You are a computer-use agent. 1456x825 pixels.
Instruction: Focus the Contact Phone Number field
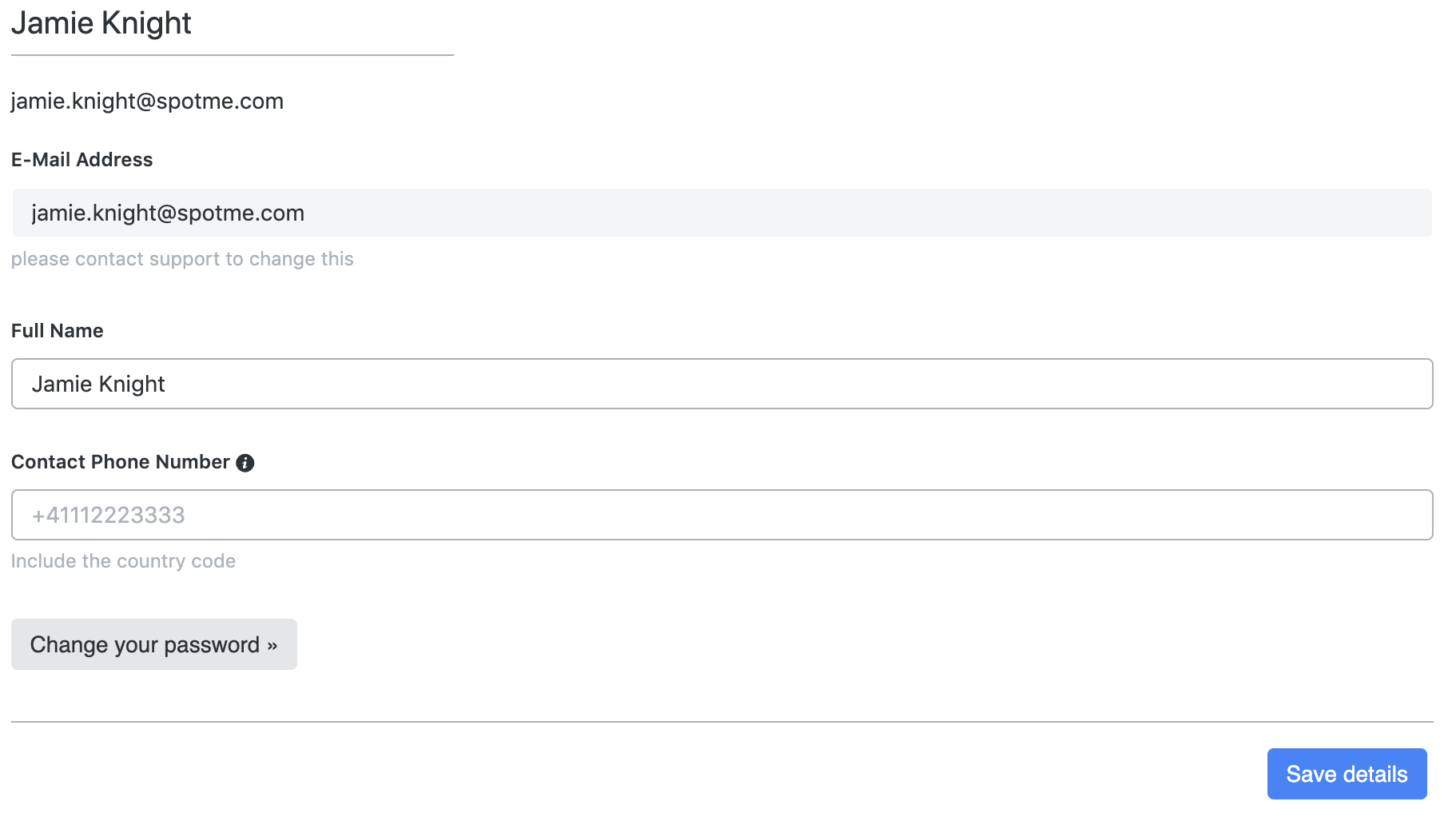coord(722,515)
